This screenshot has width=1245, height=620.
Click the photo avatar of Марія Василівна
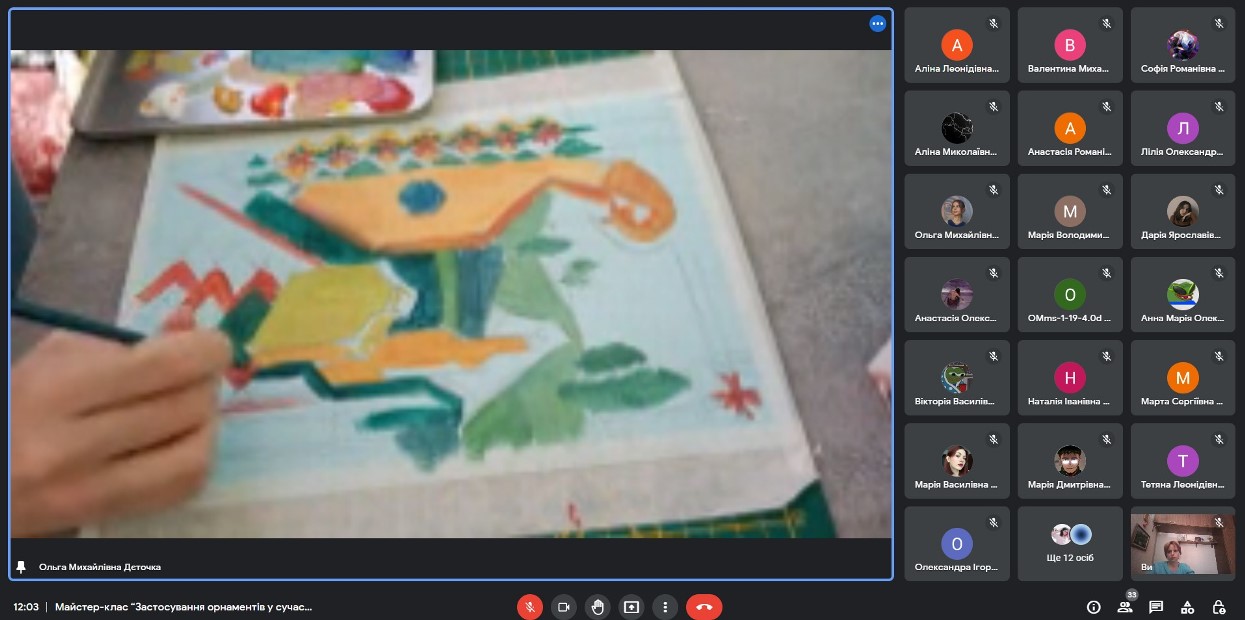(x=957, y=460)
